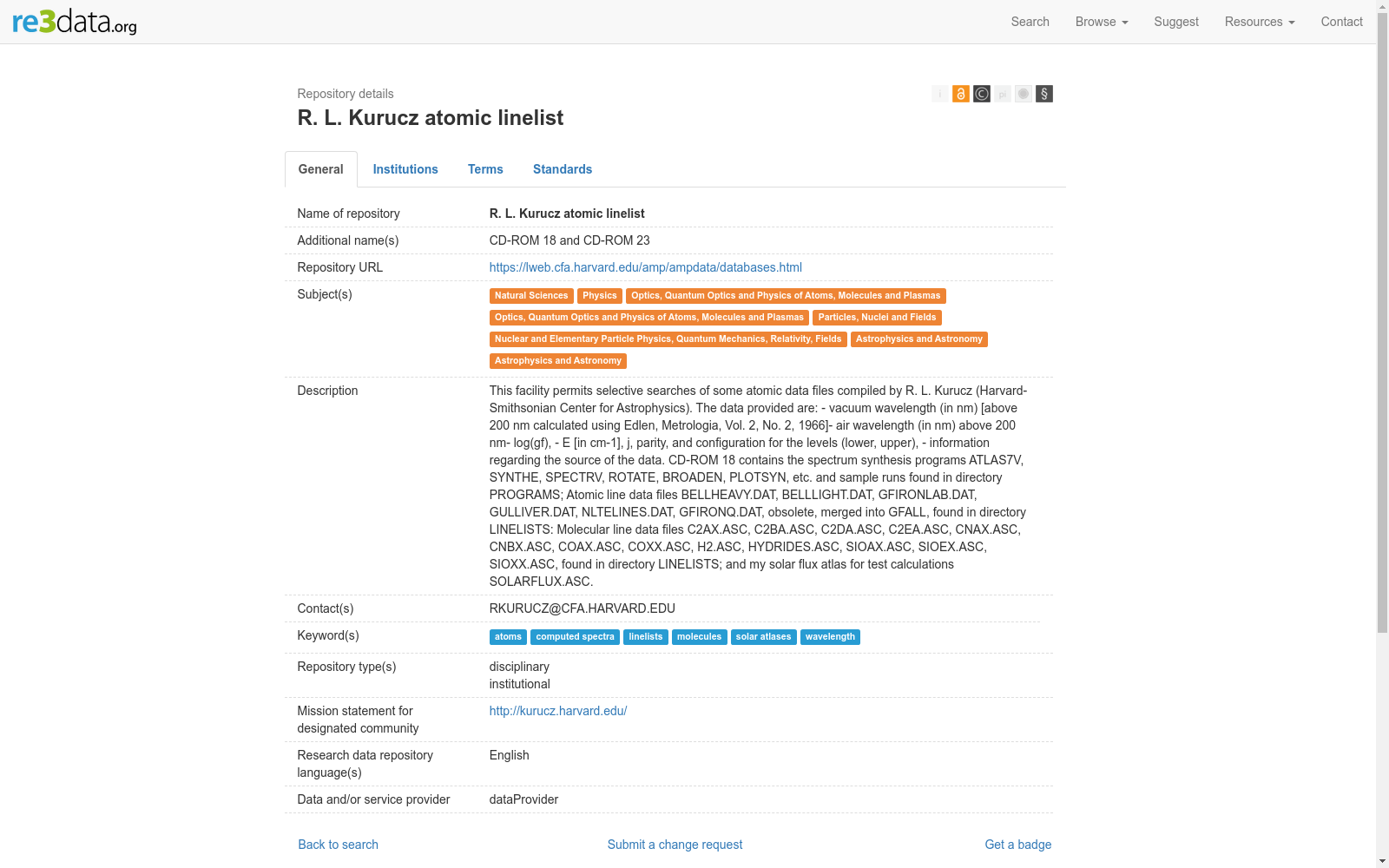Click the page title 'R. L. Kurucz atomic linelist'
Image resolution: width=1389 pixels, height=868 pixels.
(x=431, y=118)
